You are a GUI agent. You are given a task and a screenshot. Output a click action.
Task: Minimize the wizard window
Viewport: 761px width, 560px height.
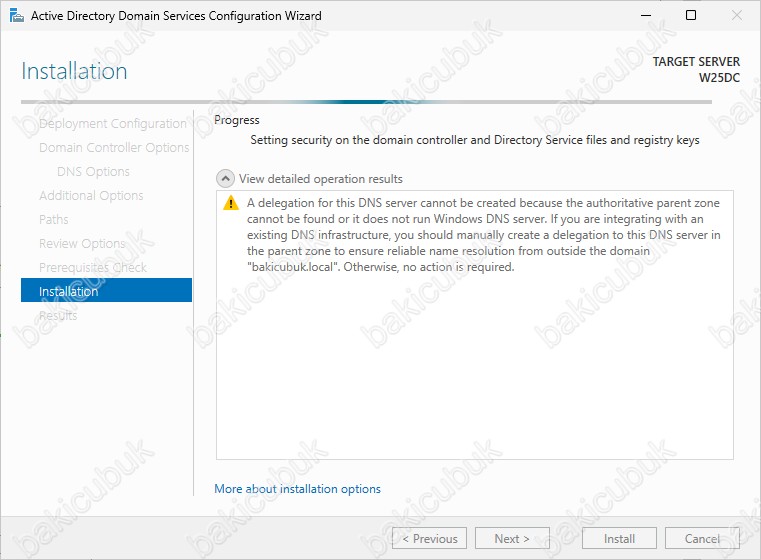645,16
